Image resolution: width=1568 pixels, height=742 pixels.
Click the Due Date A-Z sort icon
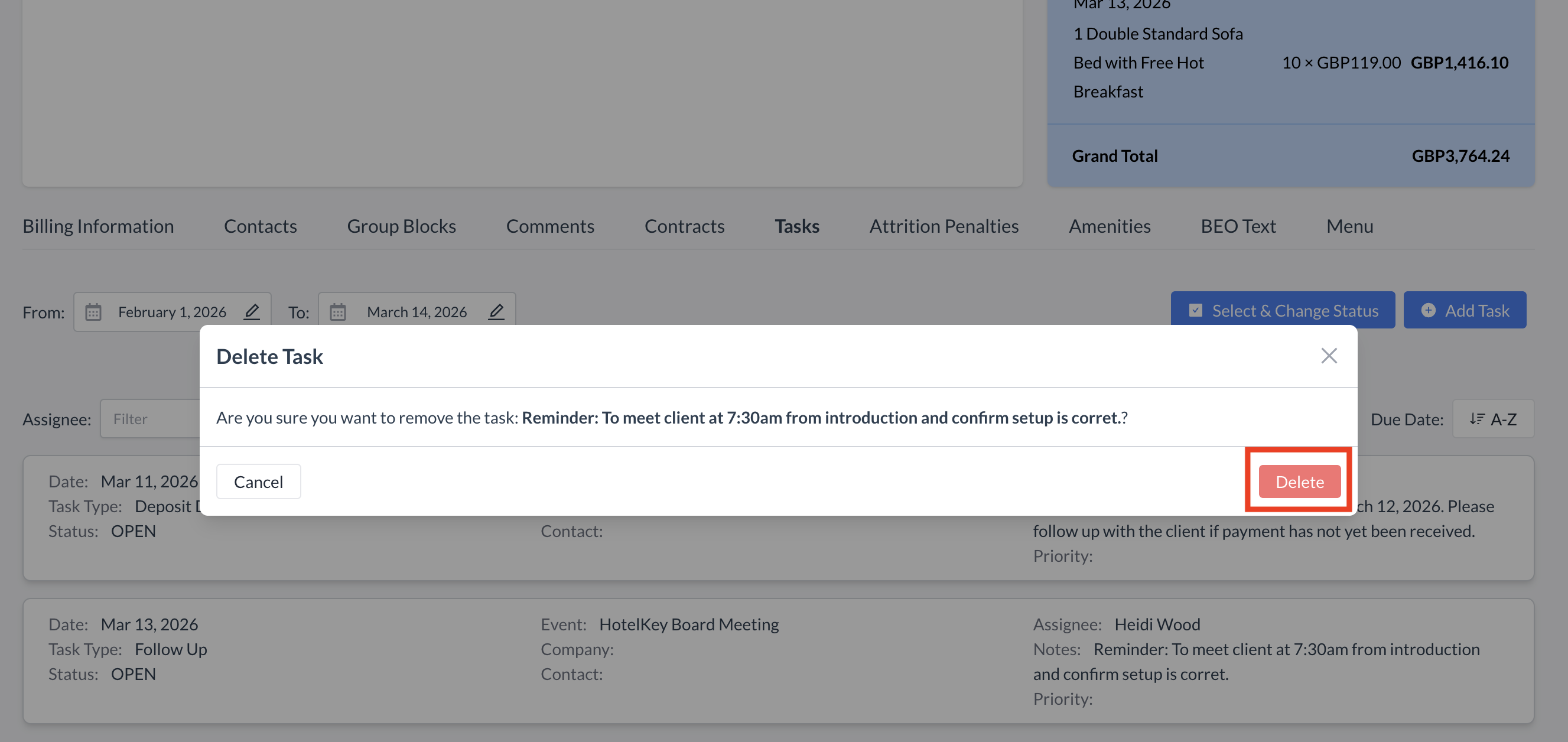1477,419
